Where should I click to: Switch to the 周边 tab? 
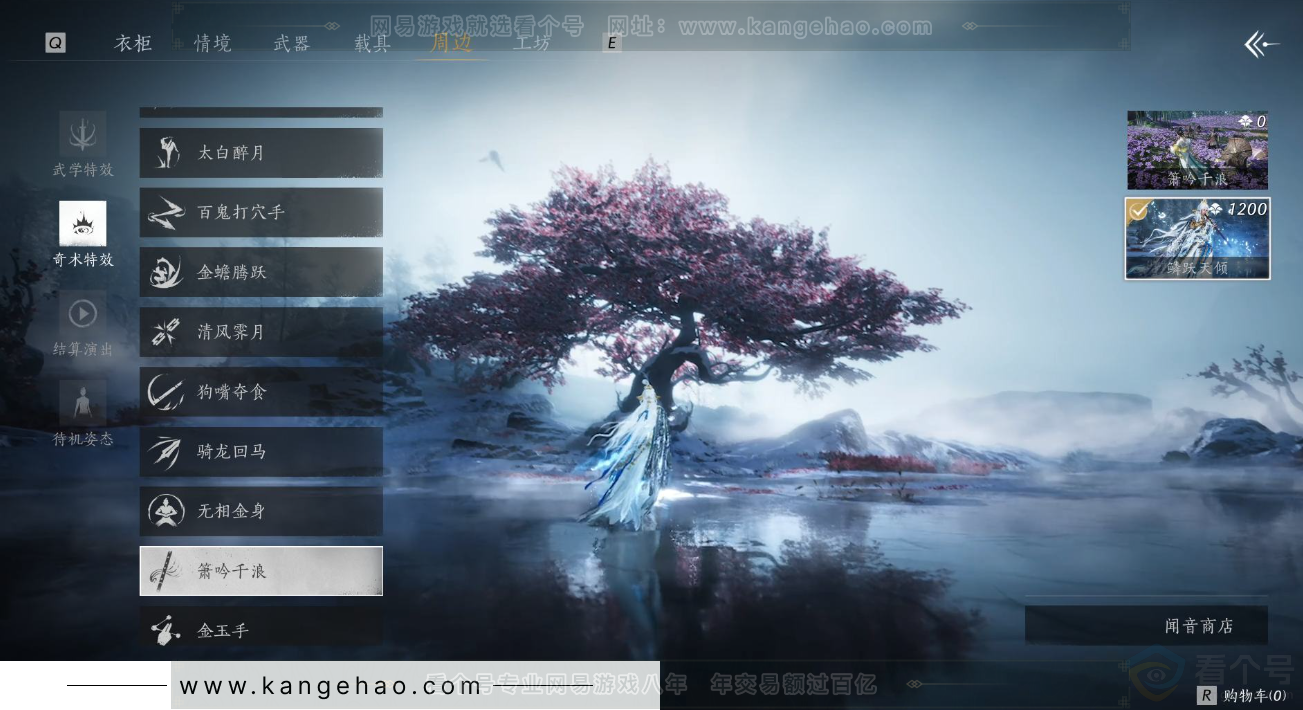coord(452,43)
